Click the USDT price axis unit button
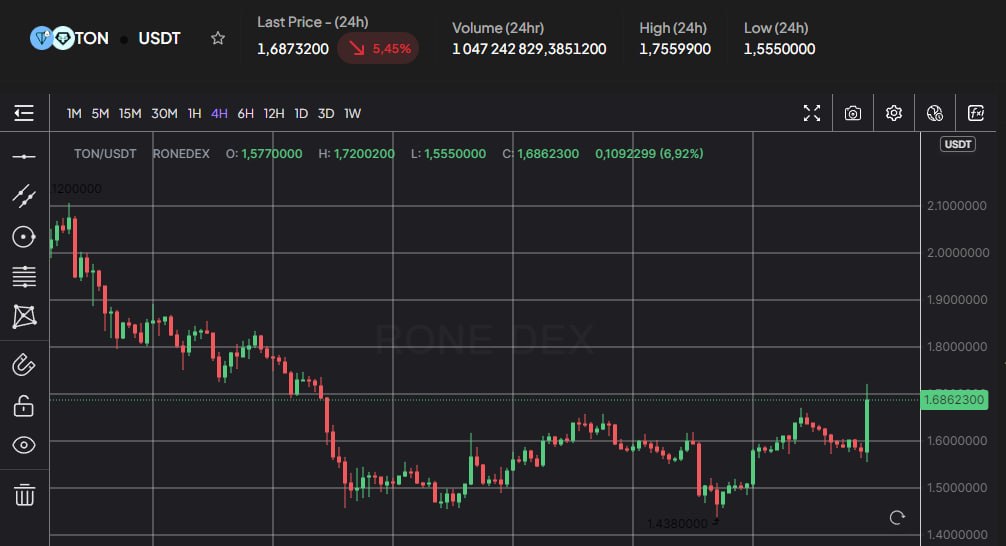The height and width of the screenshot is (546, 1006). 958,145
